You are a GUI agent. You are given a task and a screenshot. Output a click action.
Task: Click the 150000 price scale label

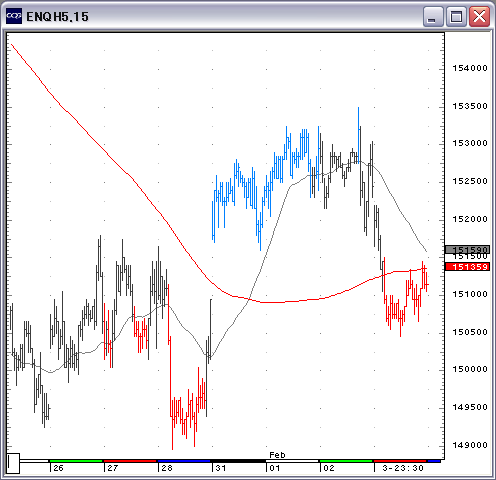[x=470, y=369]
